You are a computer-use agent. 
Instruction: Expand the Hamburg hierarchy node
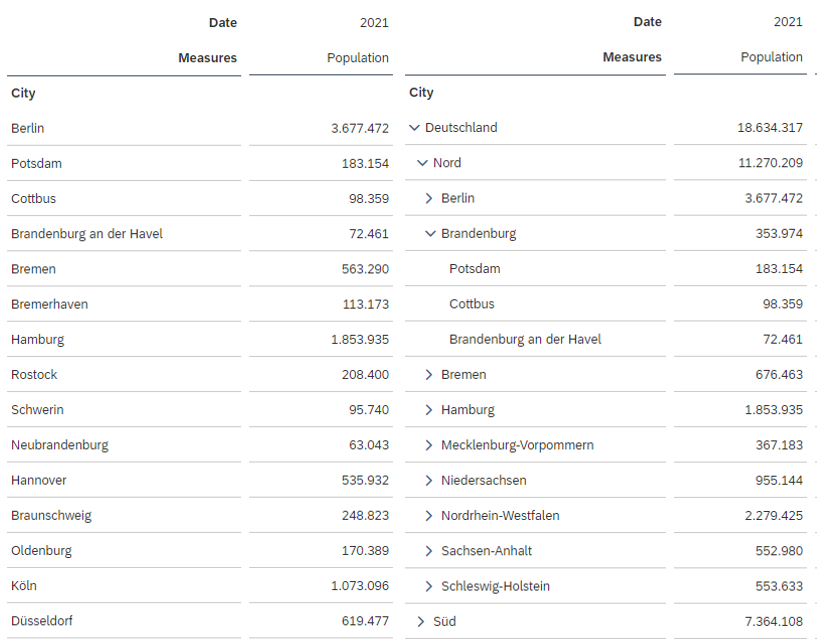click(x=430, y=409)
